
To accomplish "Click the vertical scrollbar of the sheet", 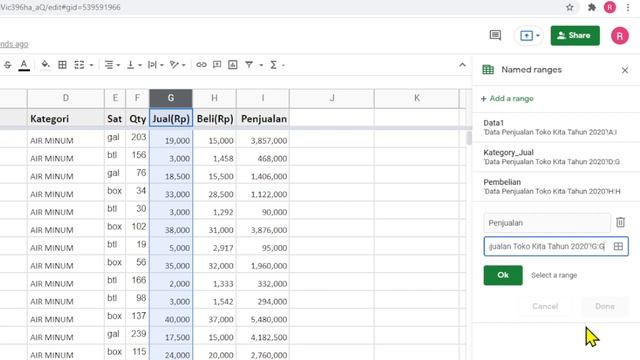I will [469, 138].
